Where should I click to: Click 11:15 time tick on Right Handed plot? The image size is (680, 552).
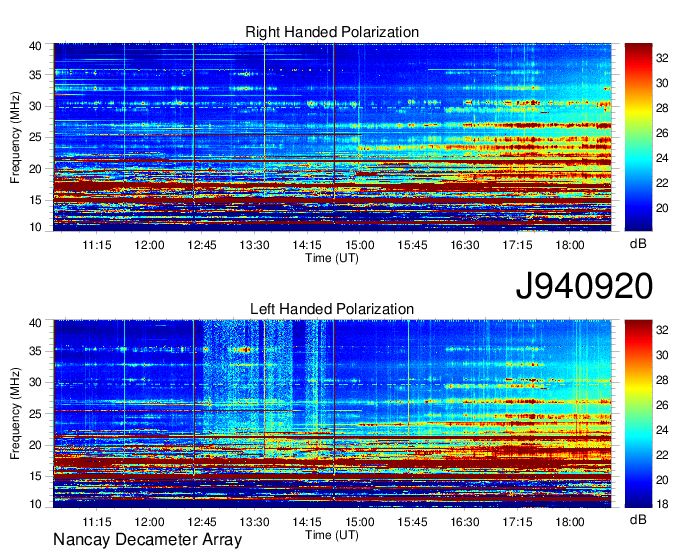click(97, 245)
